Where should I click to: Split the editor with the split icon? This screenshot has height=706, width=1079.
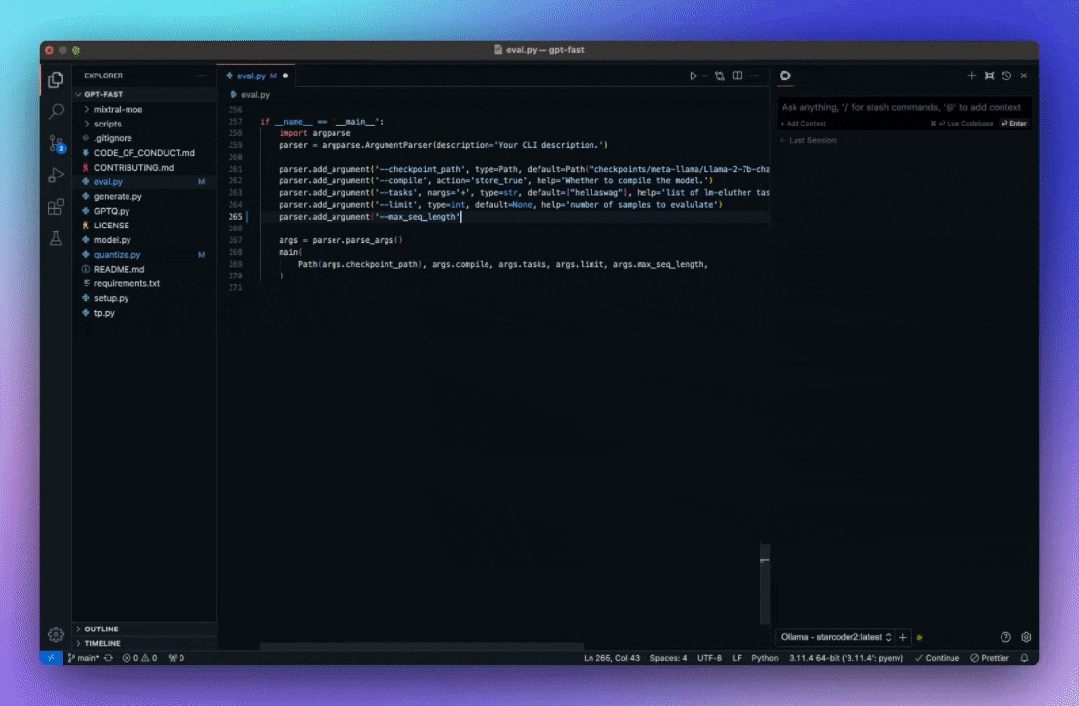[x=737, y=75]
